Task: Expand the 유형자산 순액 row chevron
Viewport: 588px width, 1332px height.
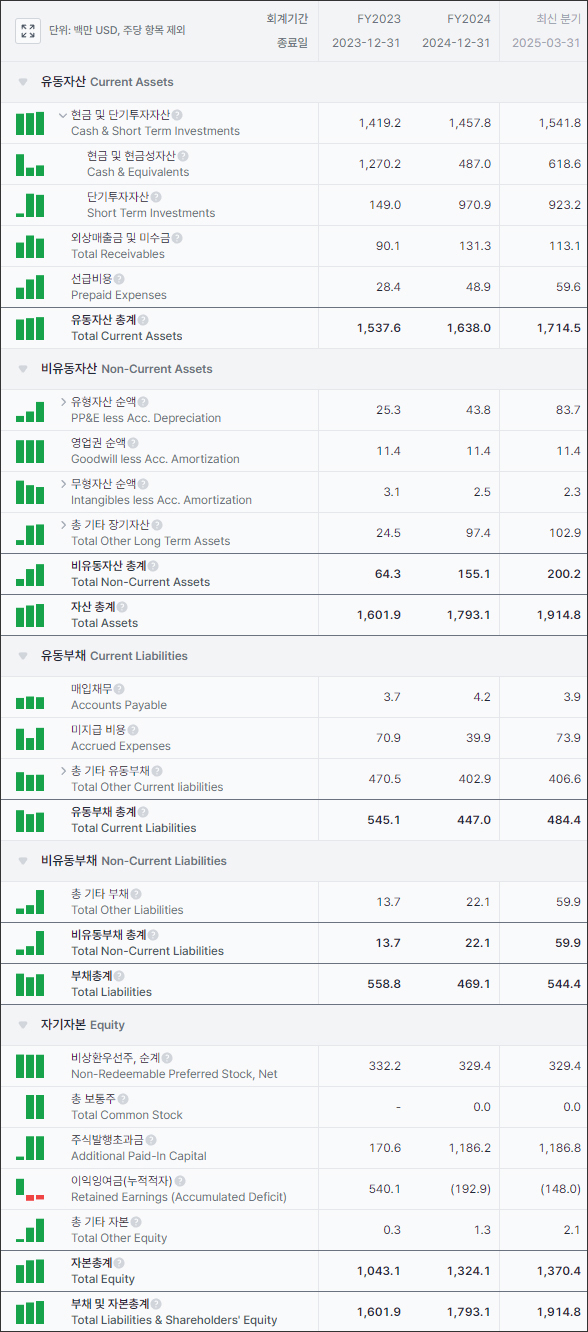Action: [64, 402]
